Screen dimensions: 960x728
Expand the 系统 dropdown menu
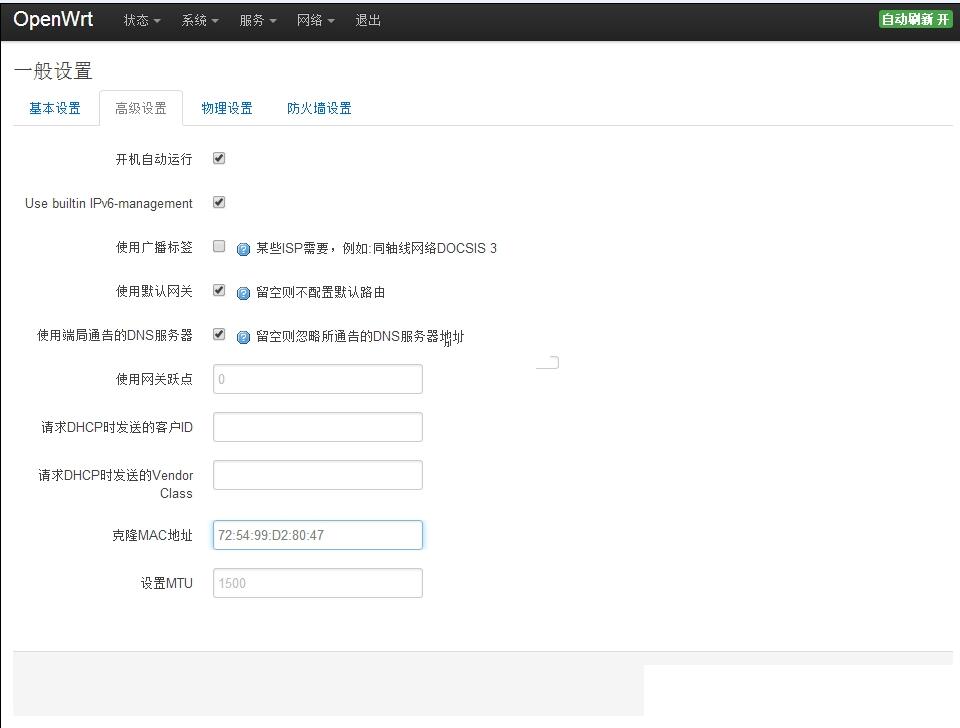point(199,21)
